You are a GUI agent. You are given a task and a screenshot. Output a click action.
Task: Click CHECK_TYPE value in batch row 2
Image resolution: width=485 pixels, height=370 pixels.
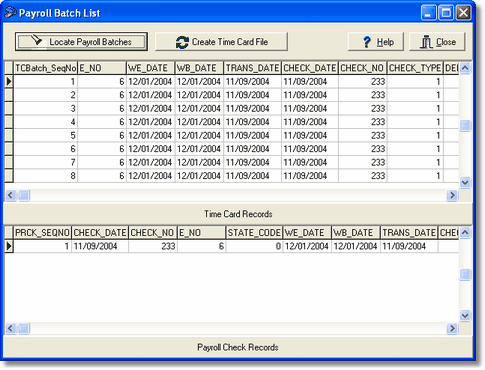pyautogui.click(x=415, y=95)
